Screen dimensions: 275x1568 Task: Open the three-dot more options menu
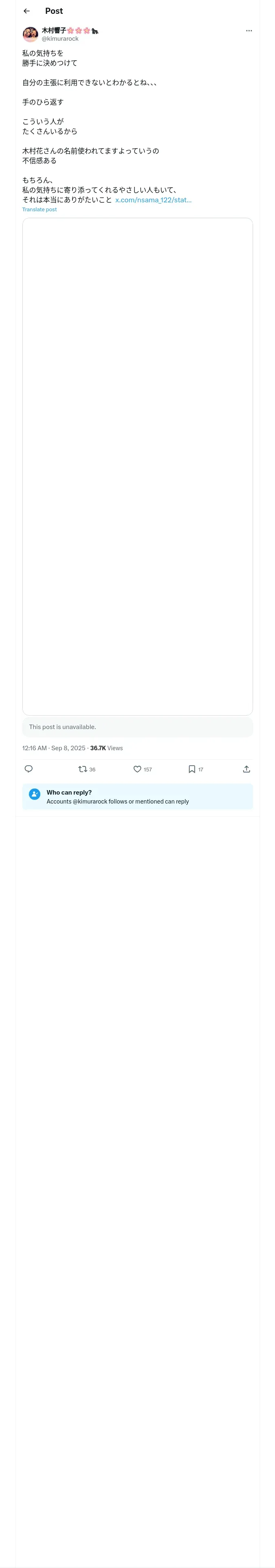pos(249,31)
